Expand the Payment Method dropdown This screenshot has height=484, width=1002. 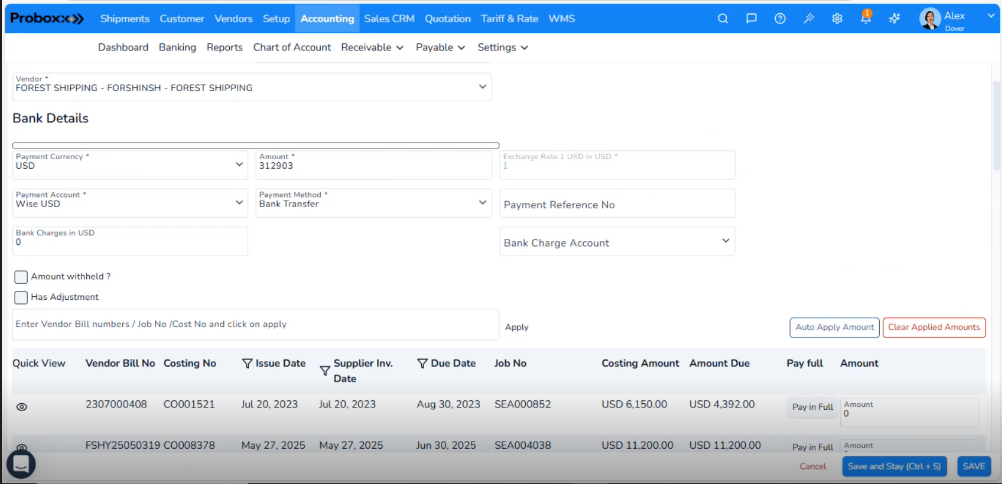(373, 203)
